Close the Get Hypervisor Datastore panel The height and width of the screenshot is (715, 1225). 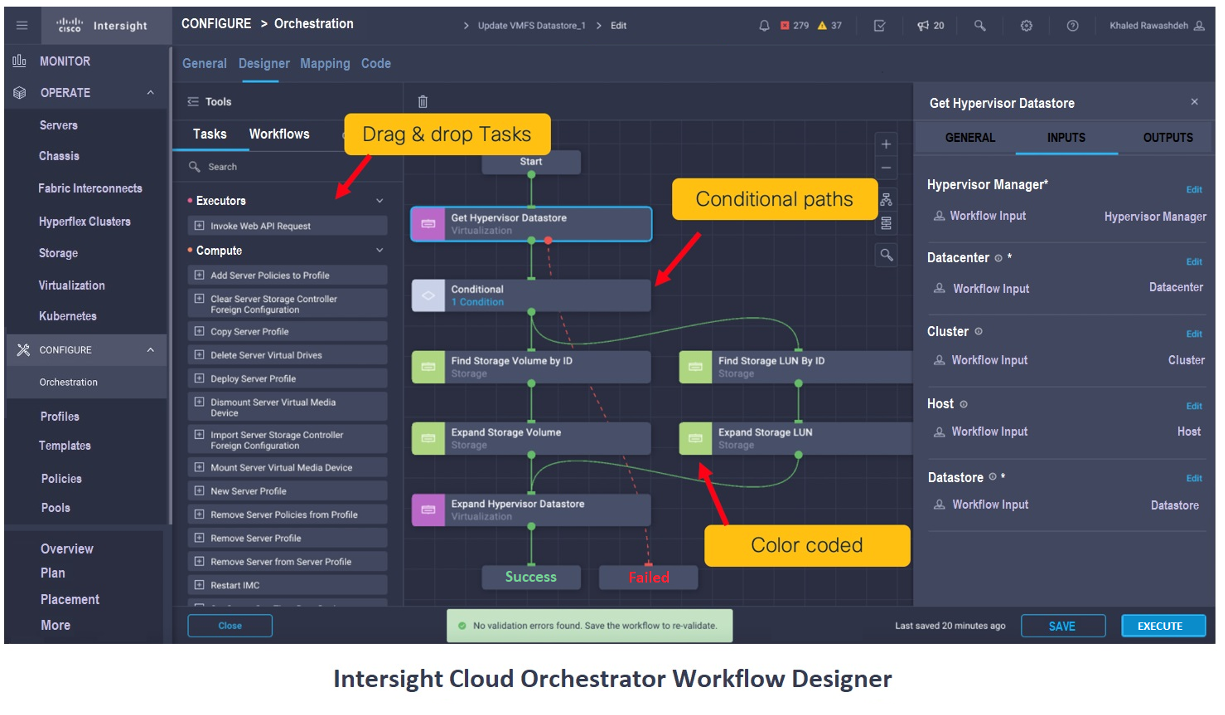click(x=1194, y=103)
